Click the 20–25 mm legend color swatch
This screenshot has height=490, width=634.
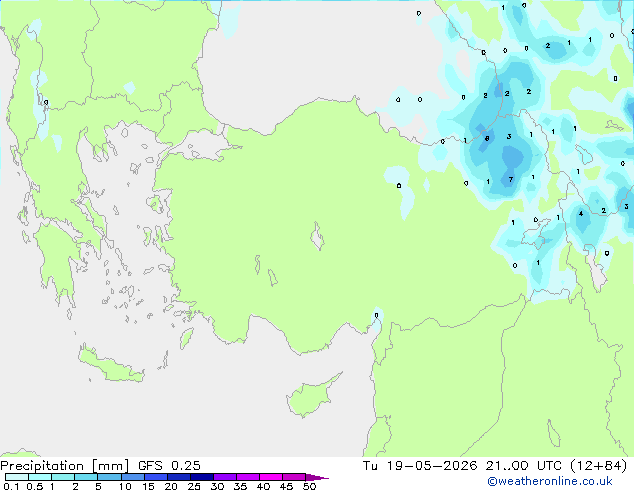pyautogui.click(x=178, y=477)
